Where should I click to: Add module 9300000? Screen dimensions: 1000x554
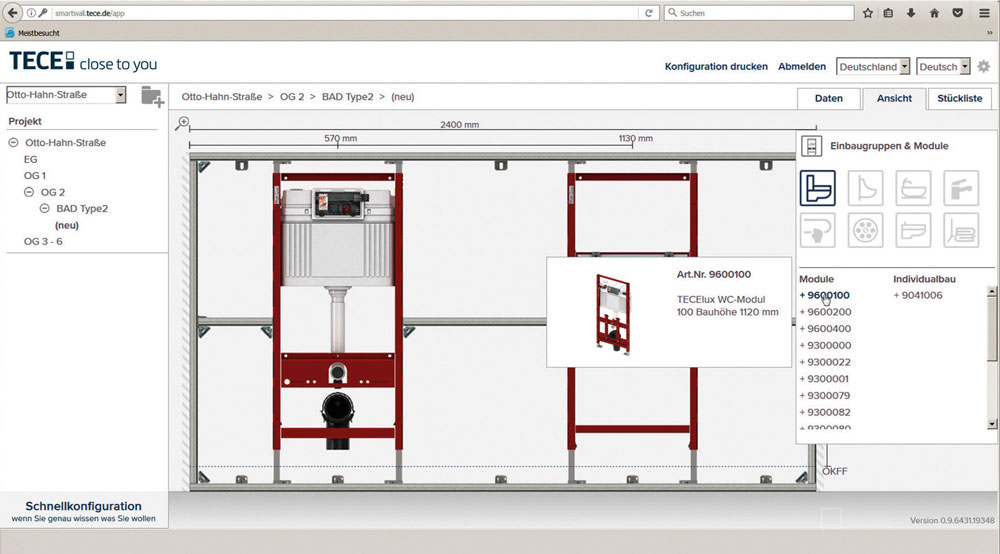(825, 346)
